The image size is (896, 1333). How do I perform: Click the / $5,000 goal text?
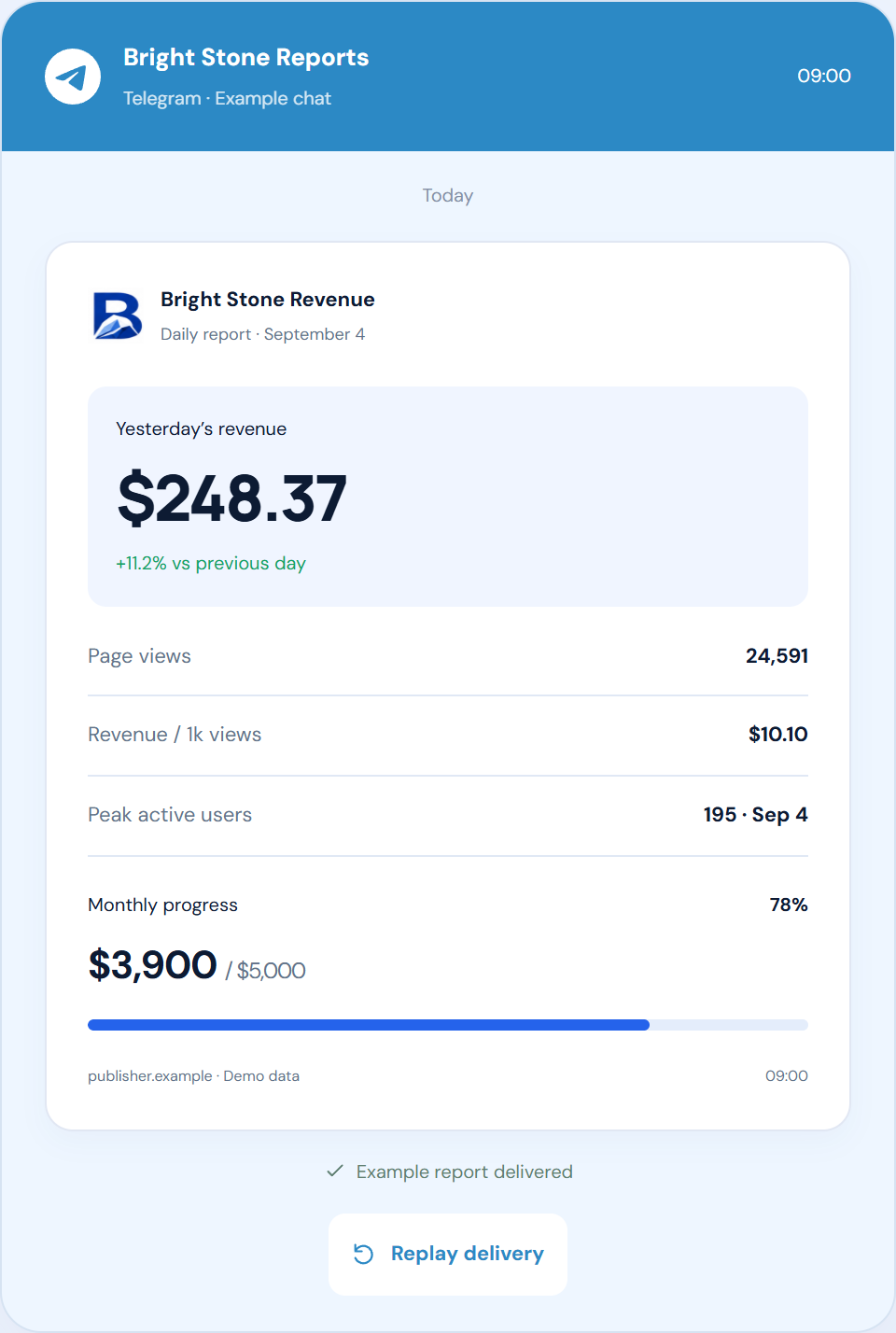[x=266, y=971]
